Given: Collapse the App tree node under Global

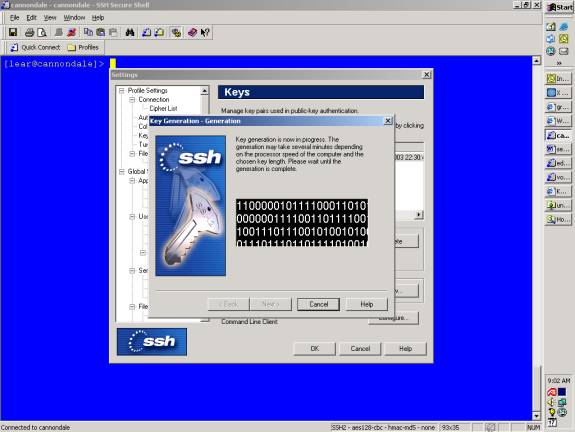Looking at the screenshot, I should click(x=132, y=181).
